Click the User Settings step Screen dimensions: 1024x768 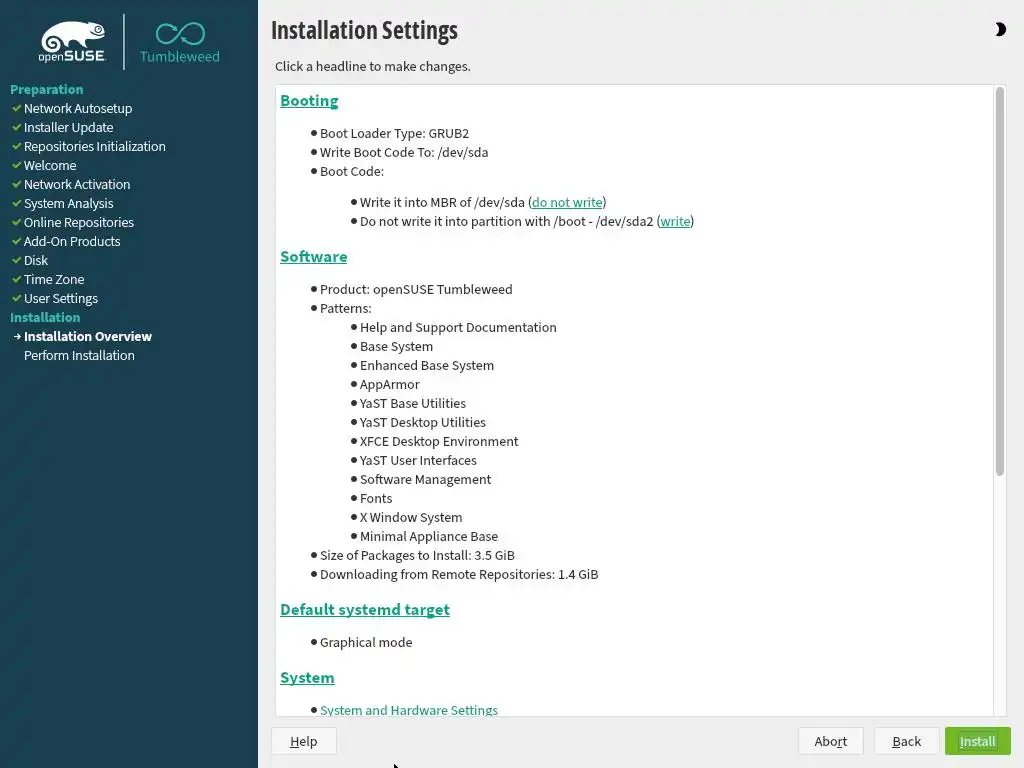(61, 298)
